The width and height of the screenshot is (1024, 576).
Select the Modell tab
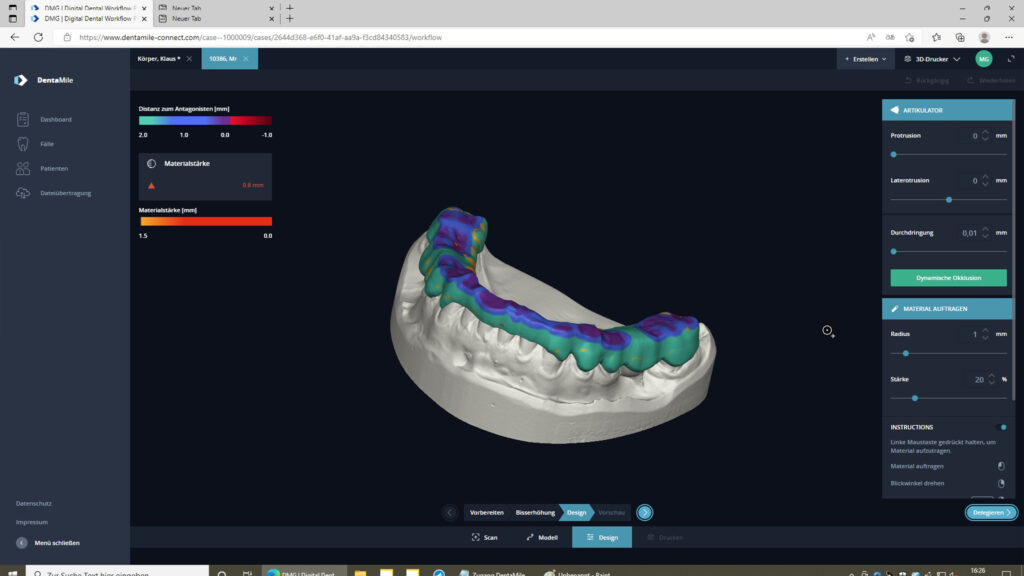[541, 537]
